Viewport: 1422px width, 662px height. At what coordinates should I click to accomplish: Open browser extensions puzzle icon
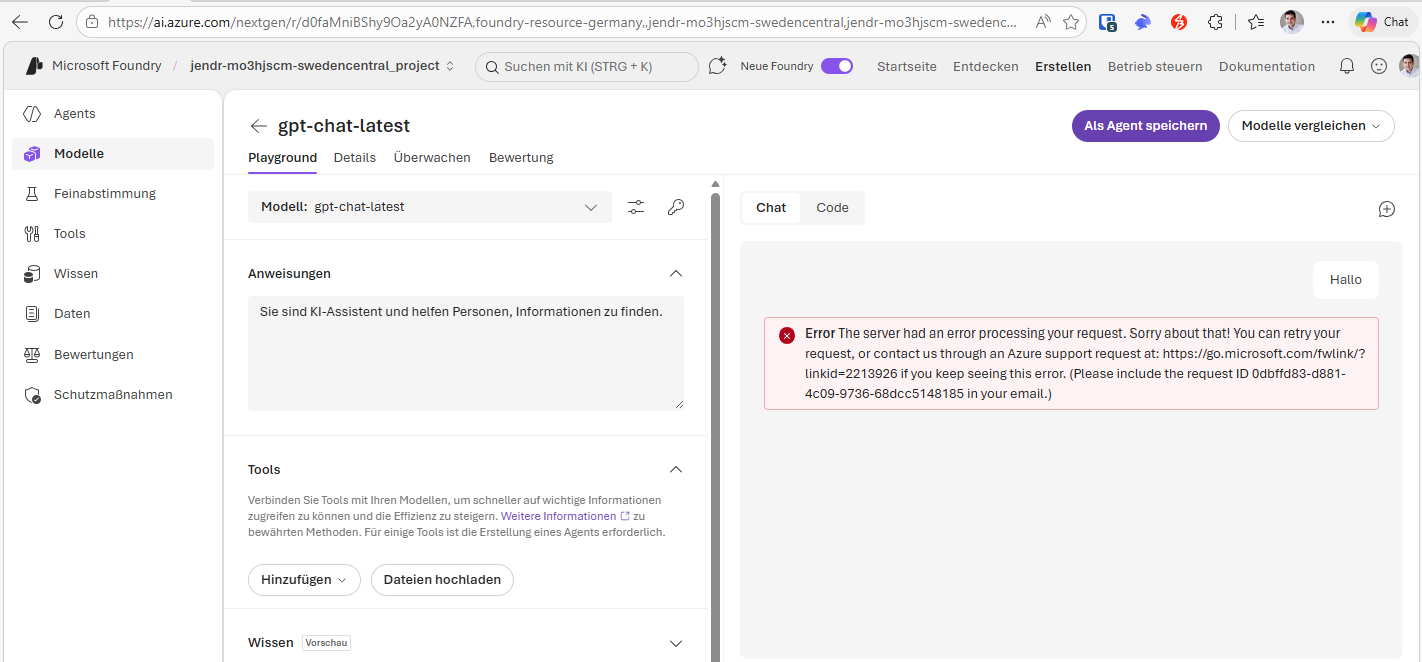(1215, 22)
